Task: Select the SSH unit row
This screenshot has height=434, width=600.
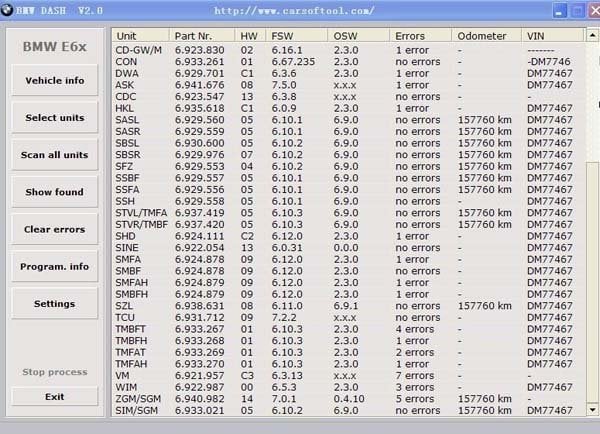Action: pyautogui.click(x=348, y=201)
